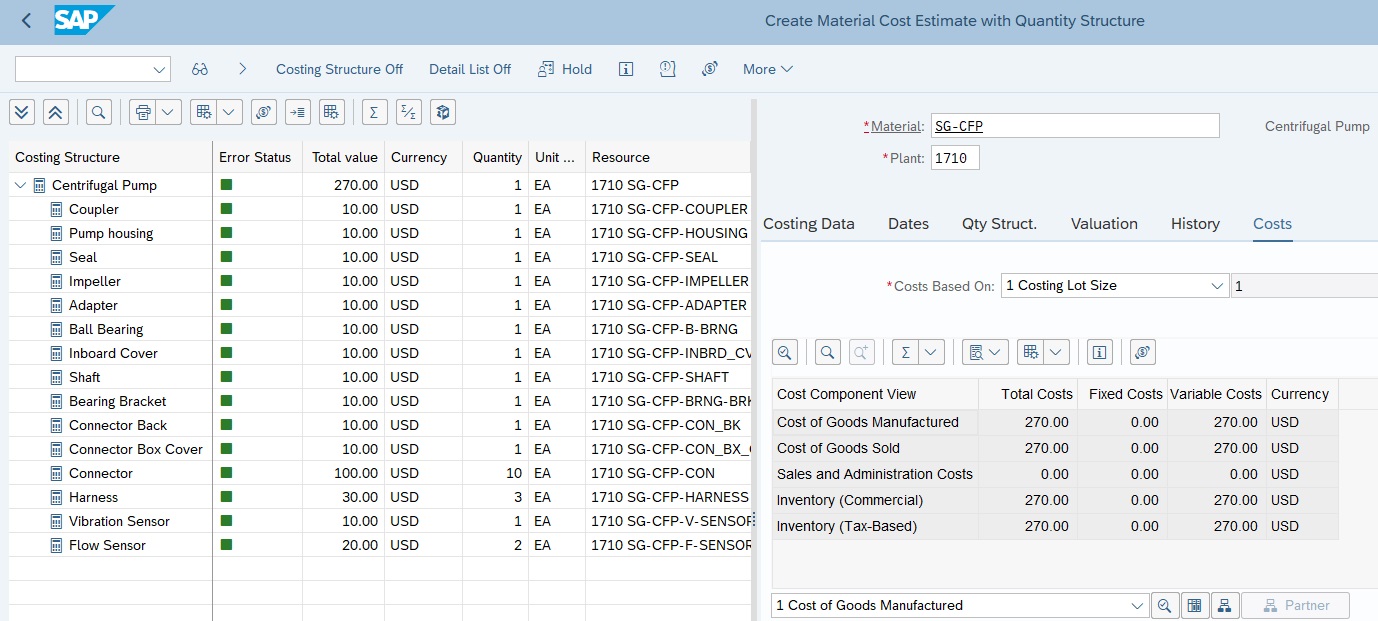
Task: Open the Costs Based On dropdown
Action: pos(1217,286)
